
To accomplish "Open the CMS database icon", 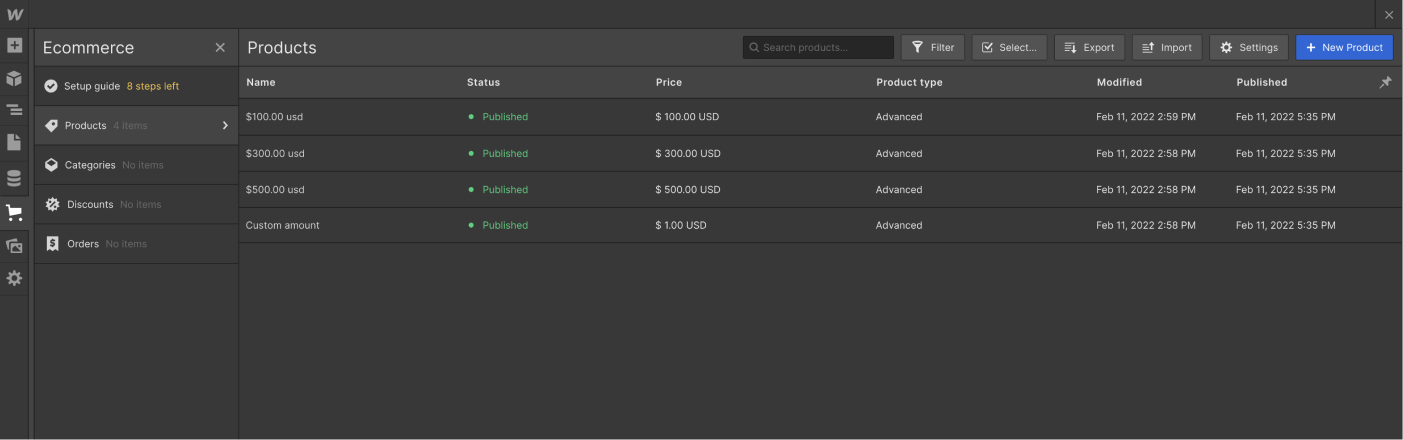I will point(14,179).
